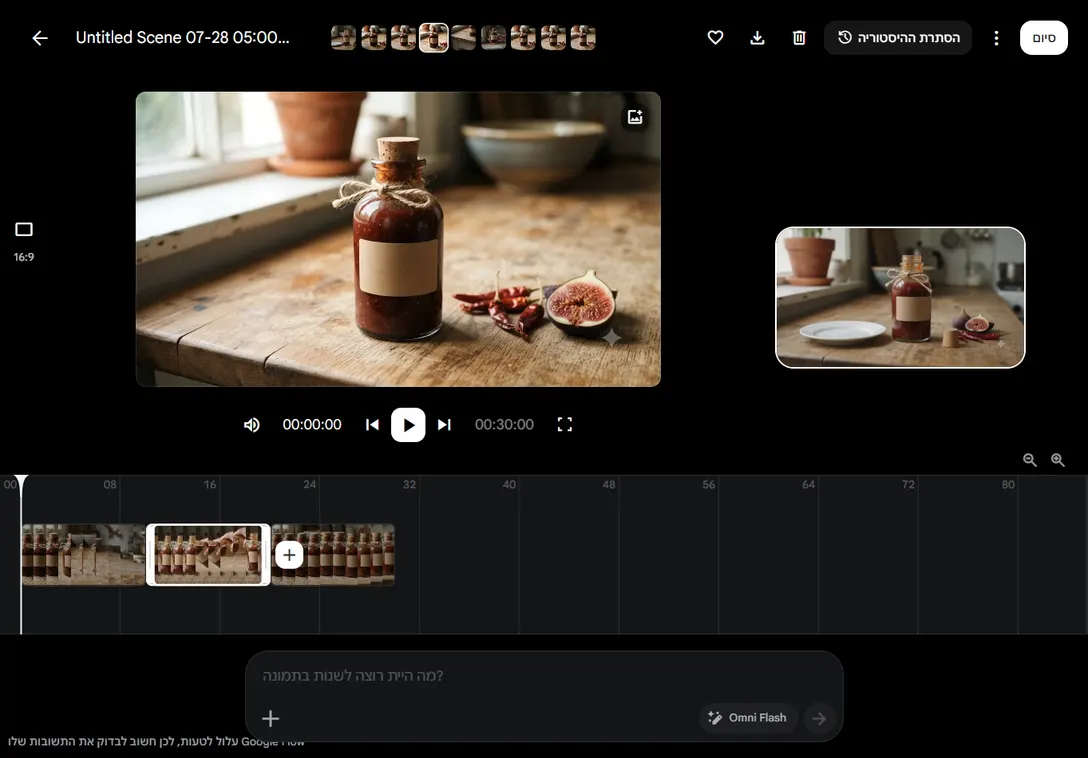The height and width of the screenshot is (758, 1088).
Task: Zoom in the timeline
Action: pos(1057,460)
